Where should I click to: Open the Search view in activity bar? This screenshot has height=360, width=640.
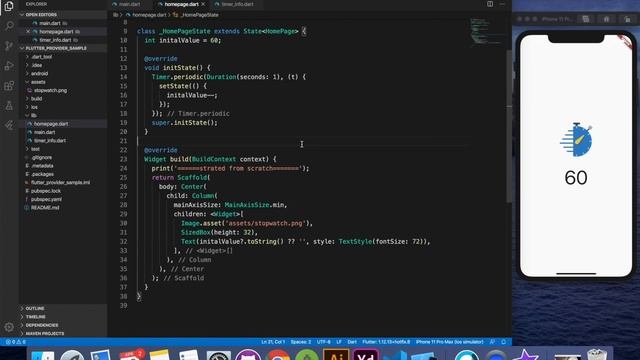coord(9,26)
